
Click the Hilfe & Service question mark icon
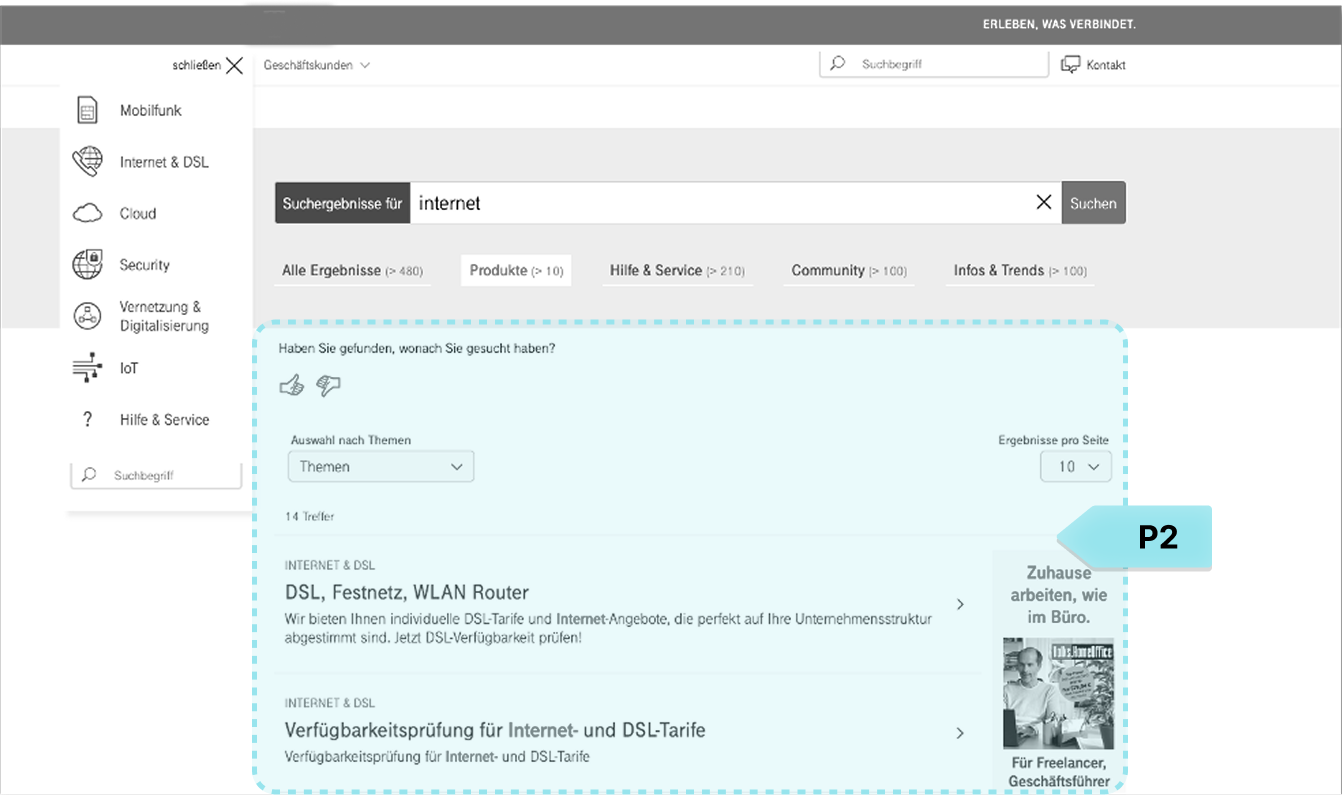pos(88,419)
